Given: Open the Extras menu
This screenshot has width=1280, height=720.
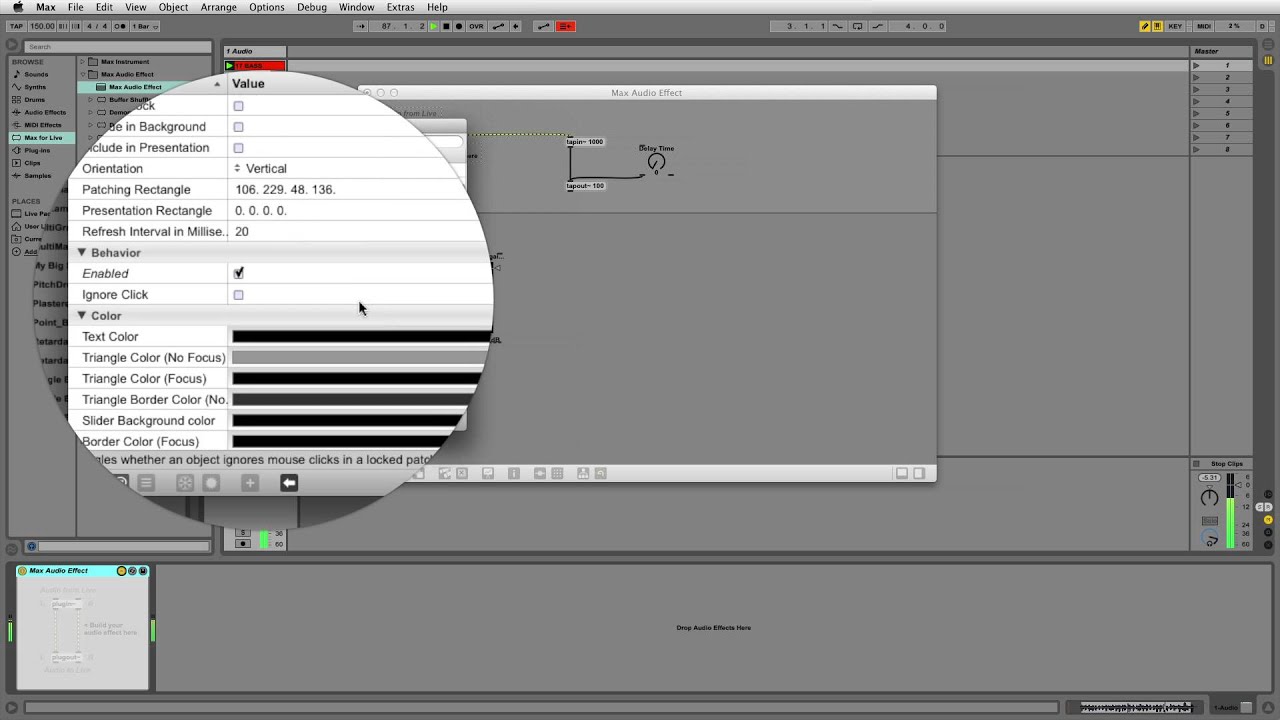Looking at the screenshot, I should coord(400,7).
